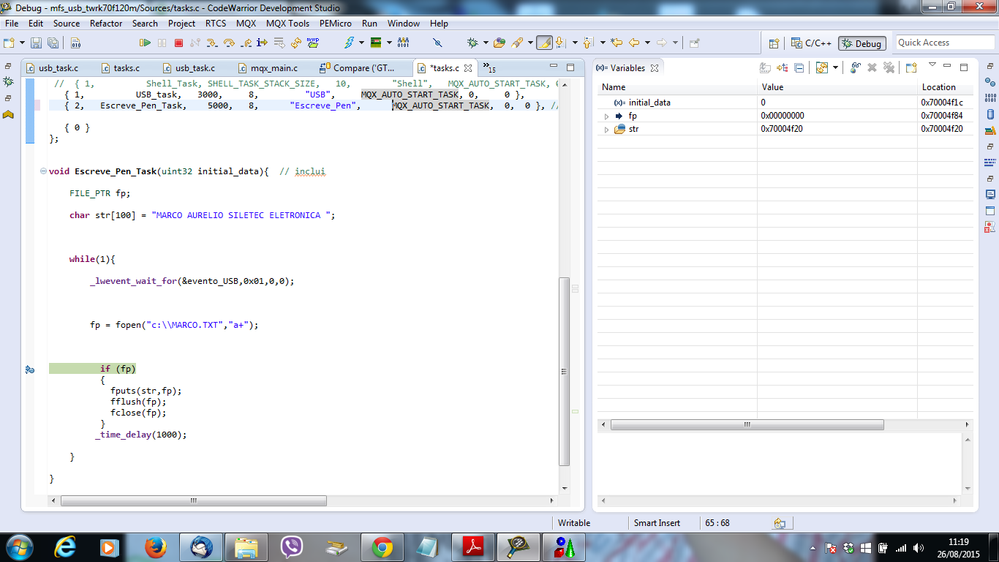999x562 pixels.
Task: Switch to the Compare editor tab
Action: point(357,68)
